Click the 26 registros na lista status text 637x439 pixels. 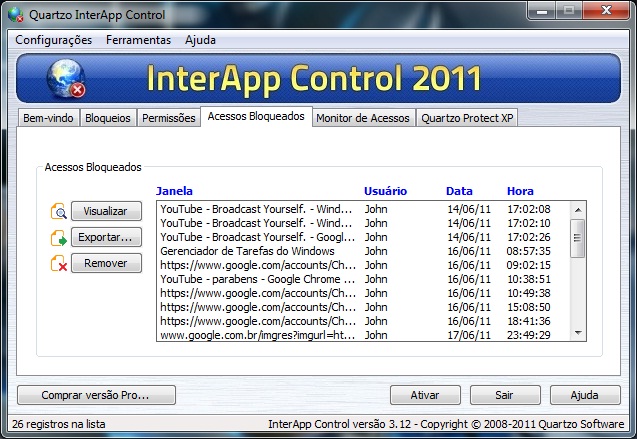click(x=58, y=424)
